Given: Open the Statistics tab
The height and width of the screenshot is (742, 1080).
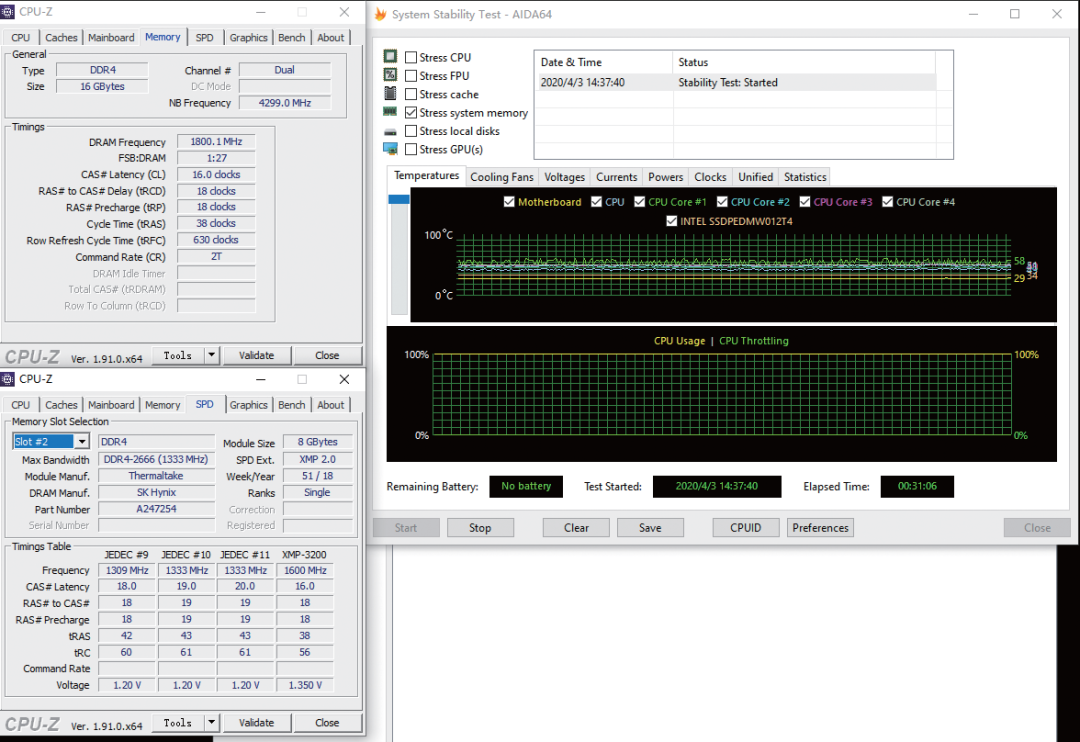Looking at the screenshot, I should point(804,177).
